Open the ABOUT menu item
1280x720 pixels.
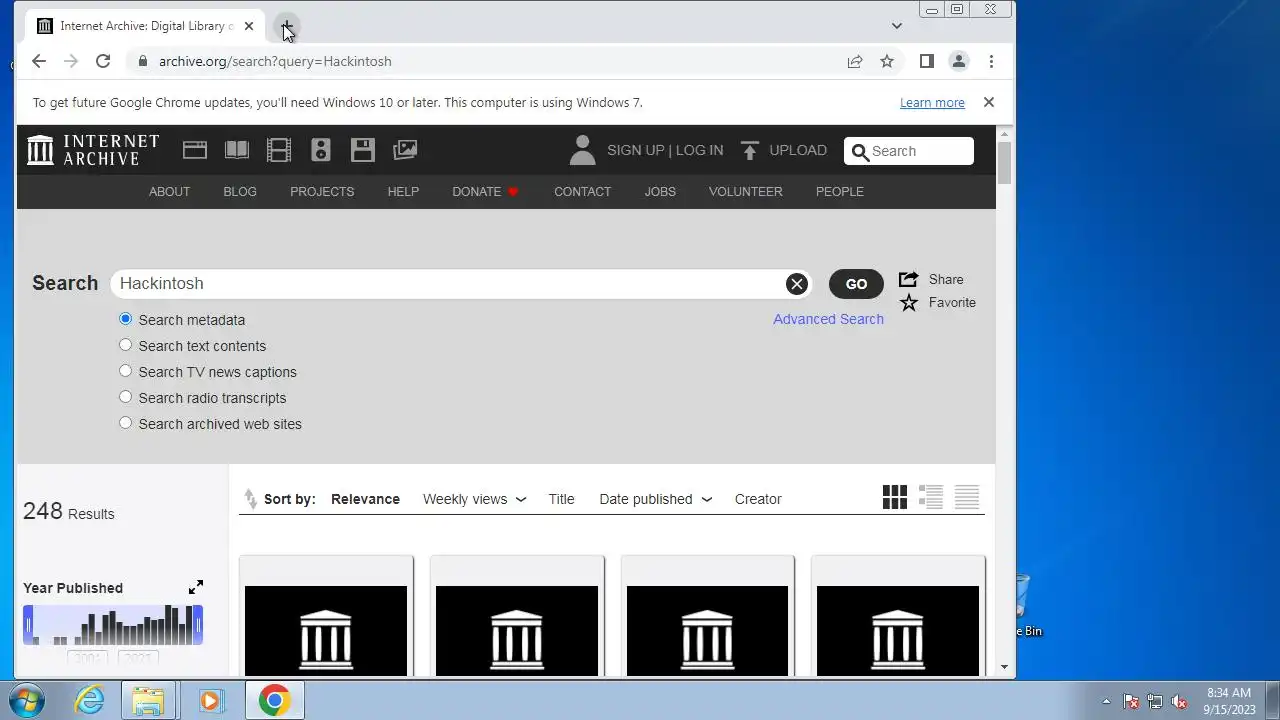coord(169,192)
